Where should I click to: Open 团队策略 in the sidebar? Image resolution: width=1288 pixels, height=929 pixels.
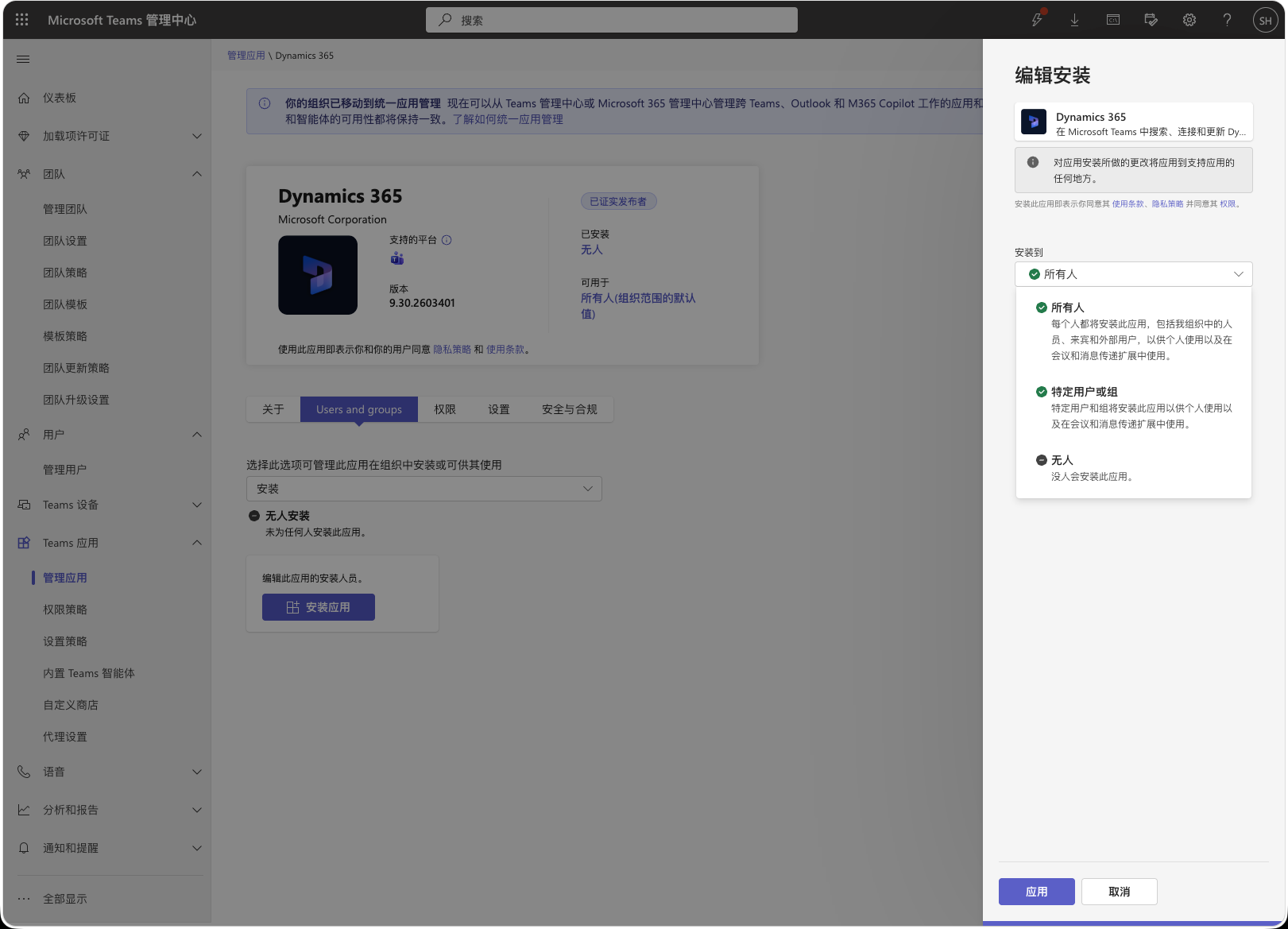[65, 273]
